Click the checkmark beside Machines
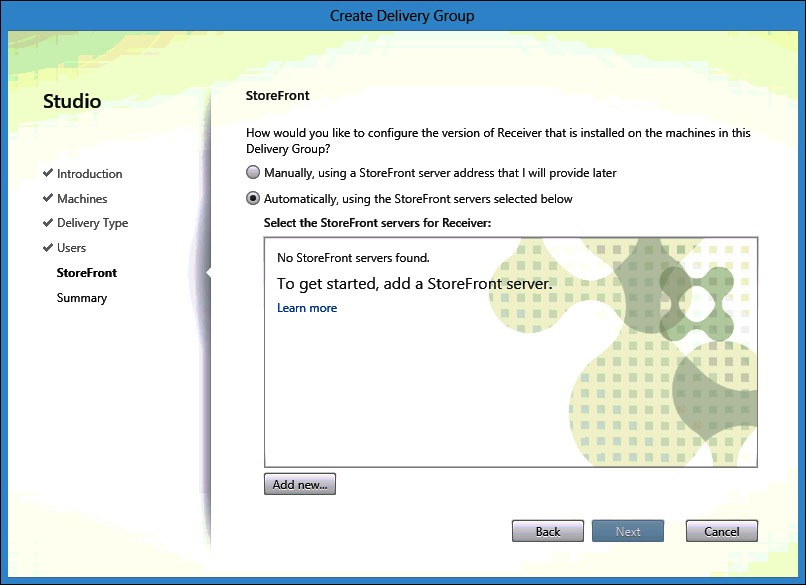This screenshot has height=585, width=806. pyautogui.click(x=48, y=197)
